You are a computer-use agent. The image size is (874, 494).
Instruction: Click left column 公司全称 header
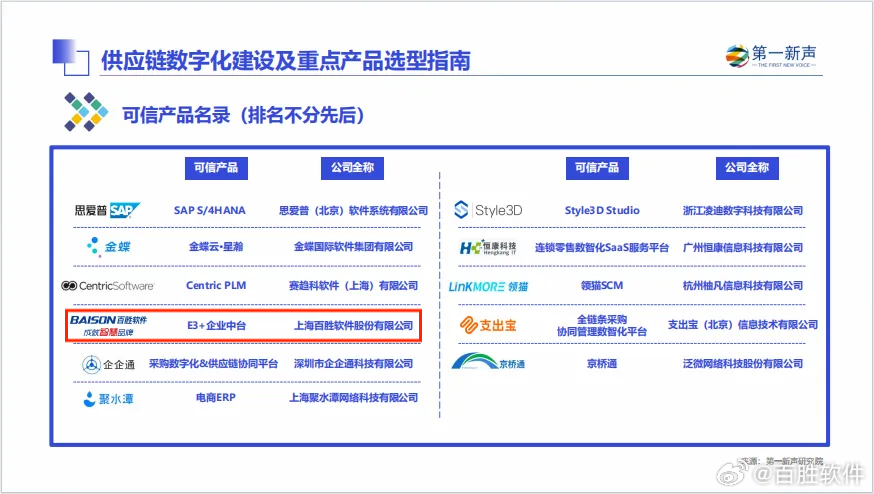point(352,168)
